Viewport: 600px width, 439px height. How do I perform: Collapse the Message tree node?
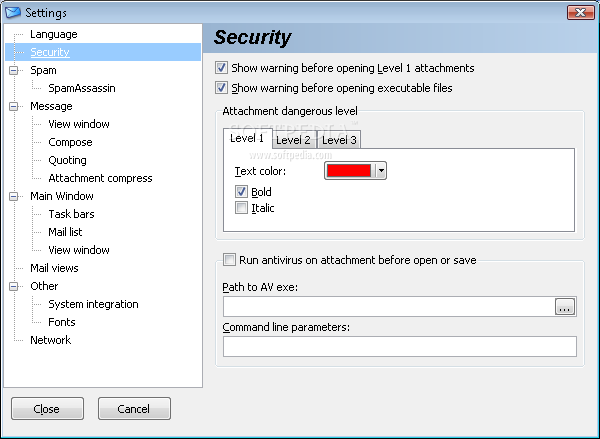14,106
